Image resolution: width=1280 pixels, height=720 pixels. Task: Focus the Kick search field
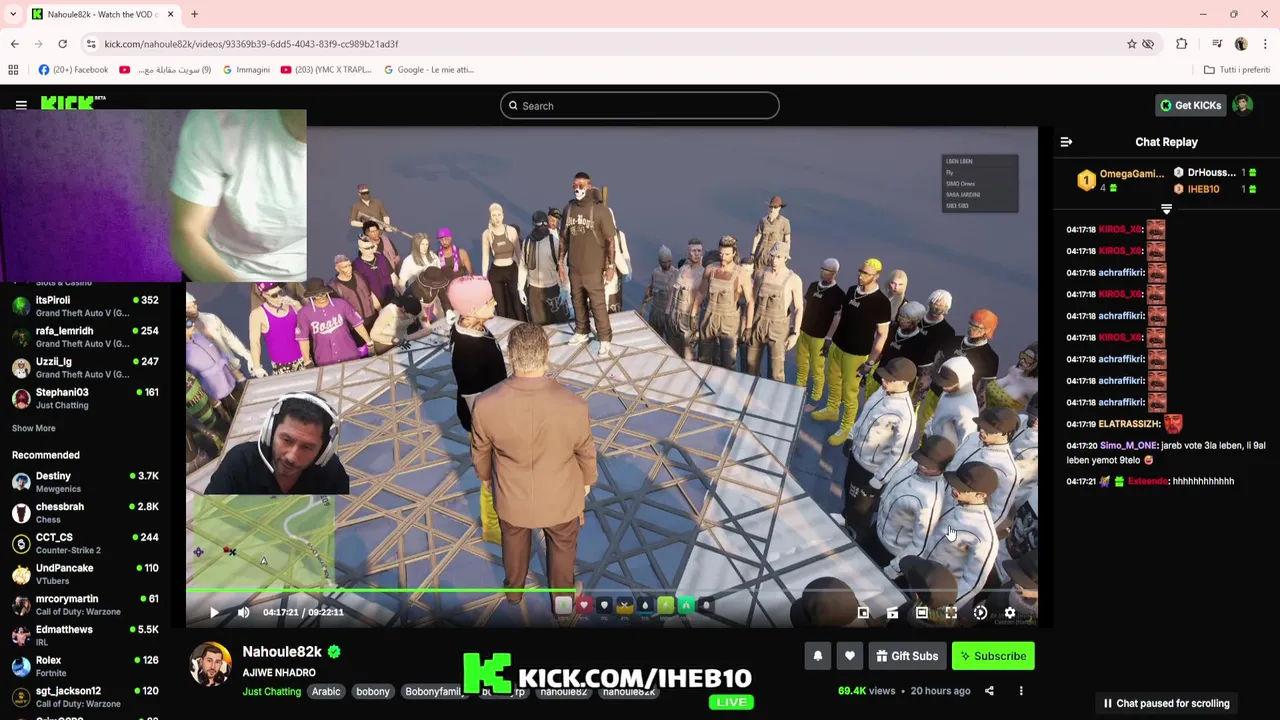coord(640,106)
